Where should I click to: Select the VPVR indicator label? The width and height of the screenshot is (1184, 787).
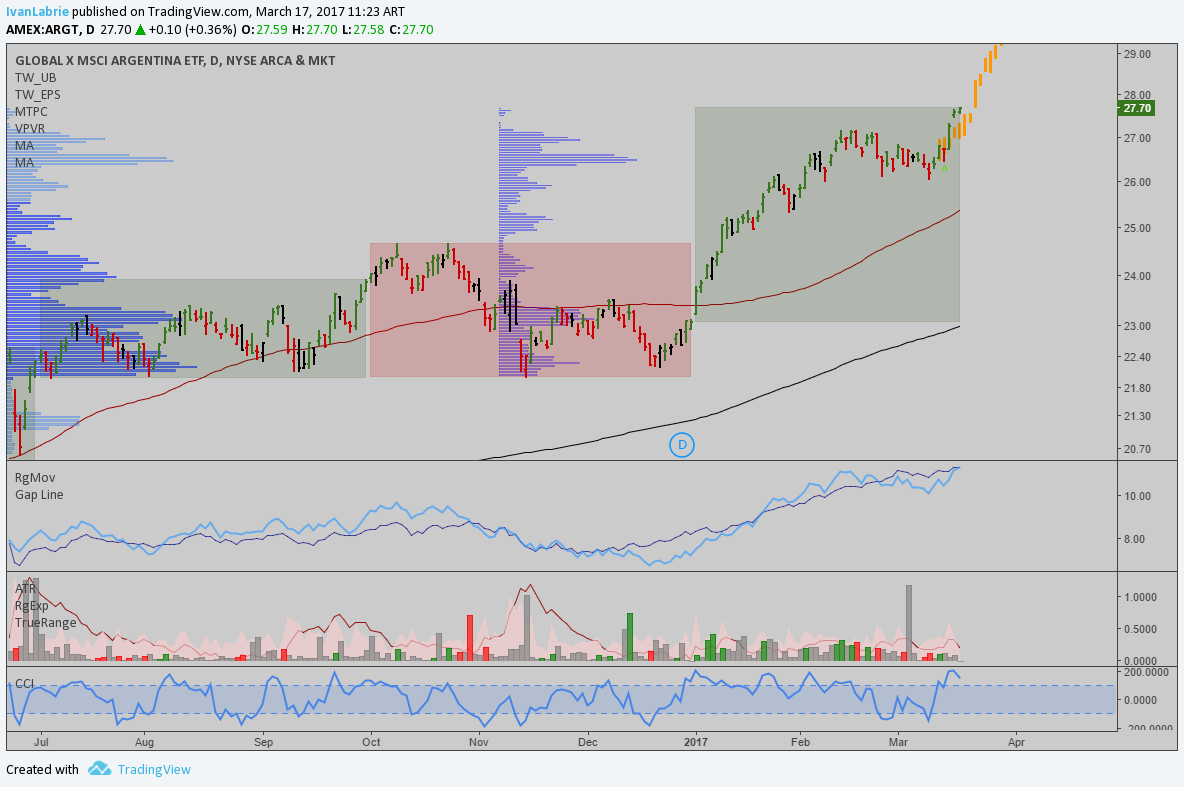click(x=30, y=129)
